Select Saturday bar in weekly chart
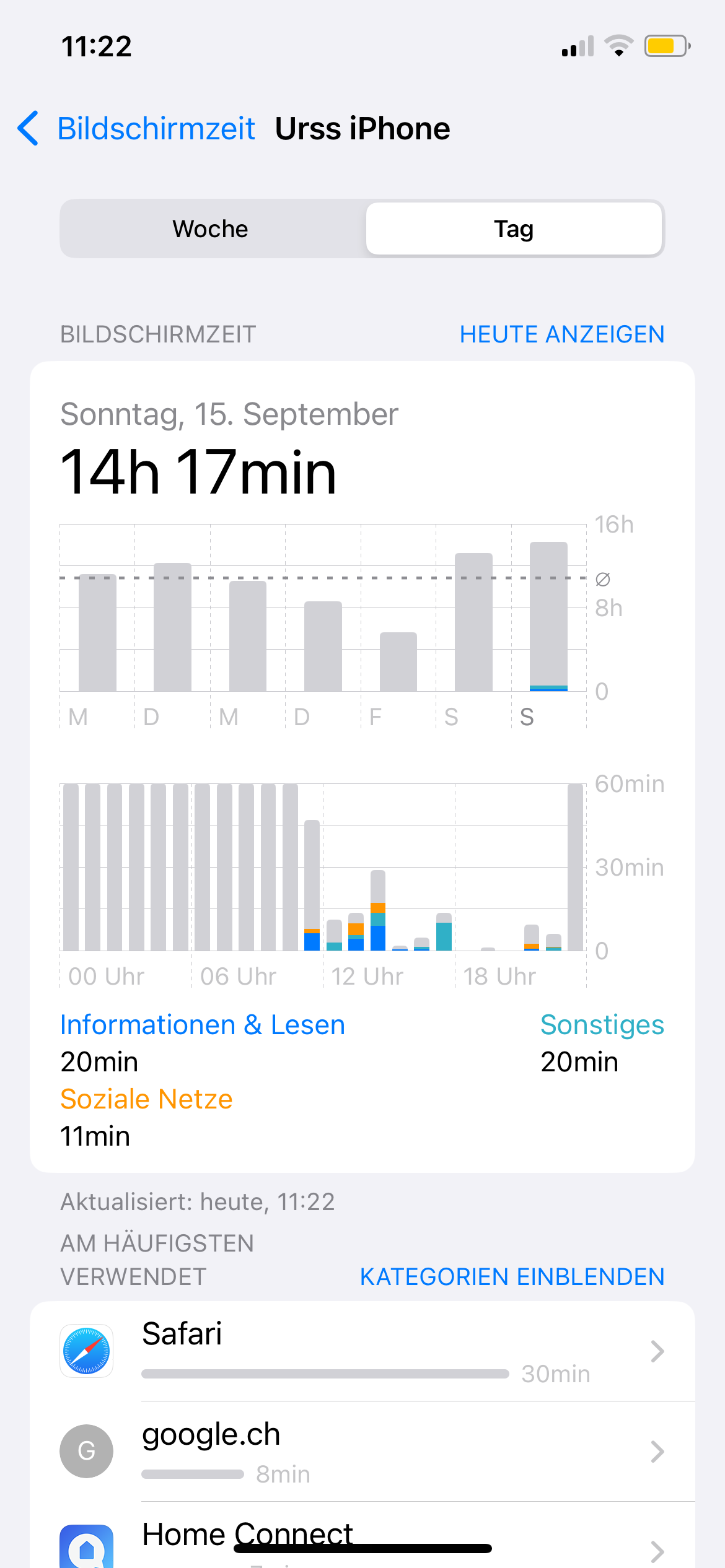 coord(473,622)
